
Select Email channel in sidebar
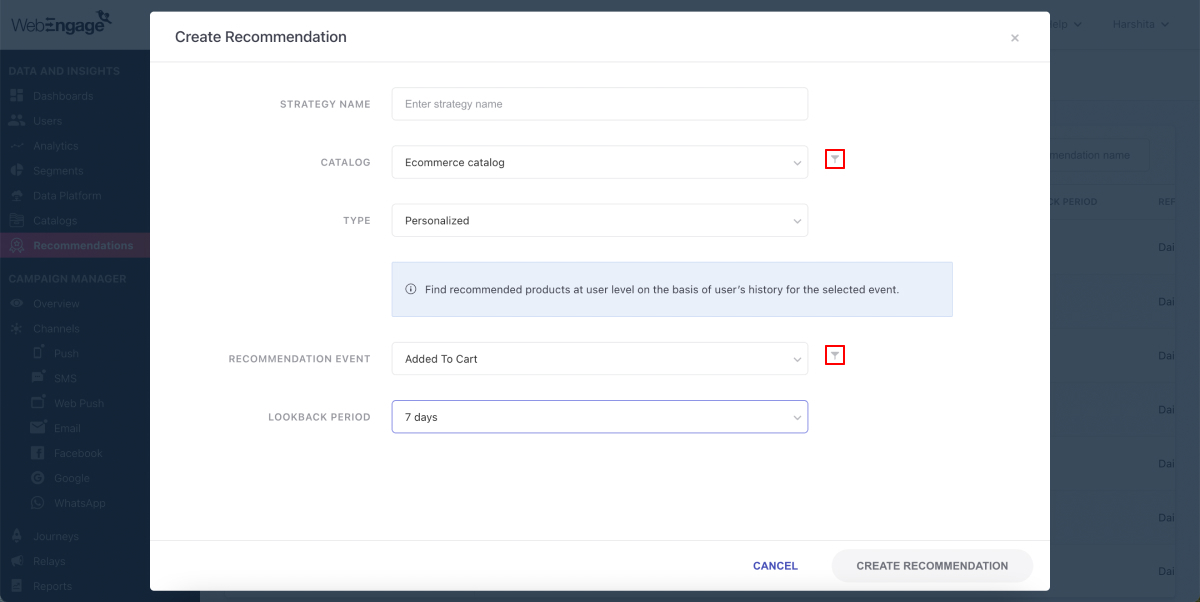[67, 428]
